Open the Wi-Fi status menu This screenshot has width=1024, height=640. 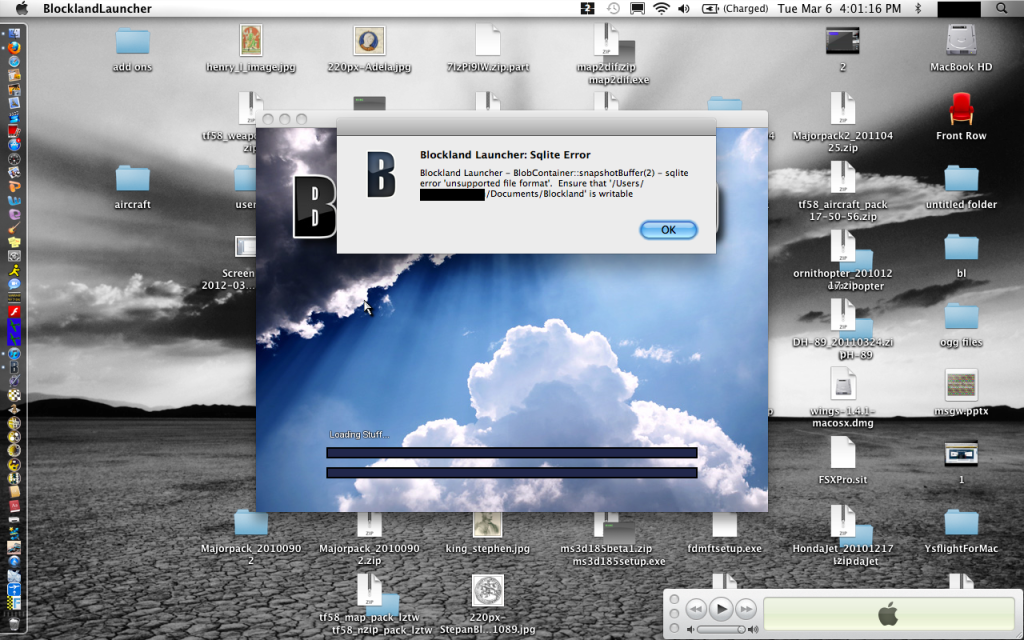tap(661, 9)
